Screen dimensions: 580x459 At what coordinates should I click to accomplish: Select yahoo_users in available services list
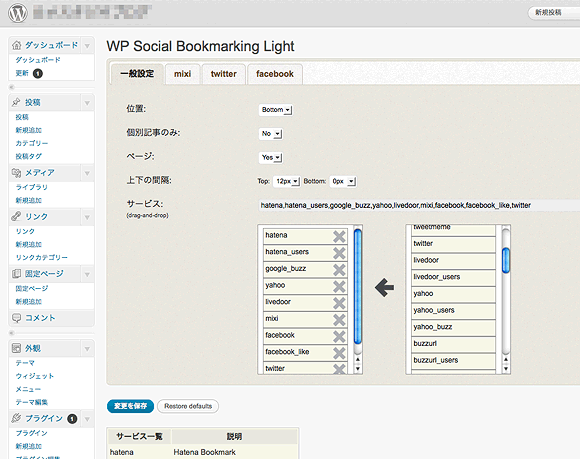[453, 311]
